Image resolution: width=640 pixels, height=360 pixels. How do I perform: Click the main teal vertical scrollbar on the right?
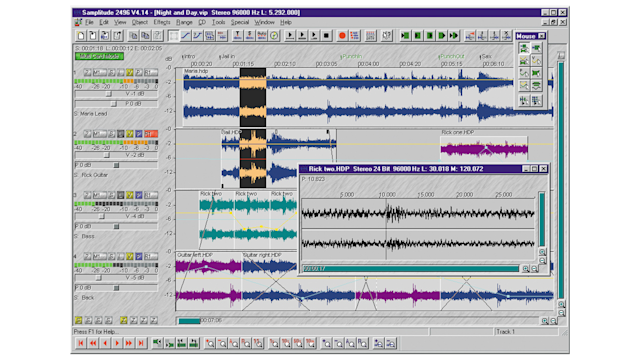coord(561,180)
